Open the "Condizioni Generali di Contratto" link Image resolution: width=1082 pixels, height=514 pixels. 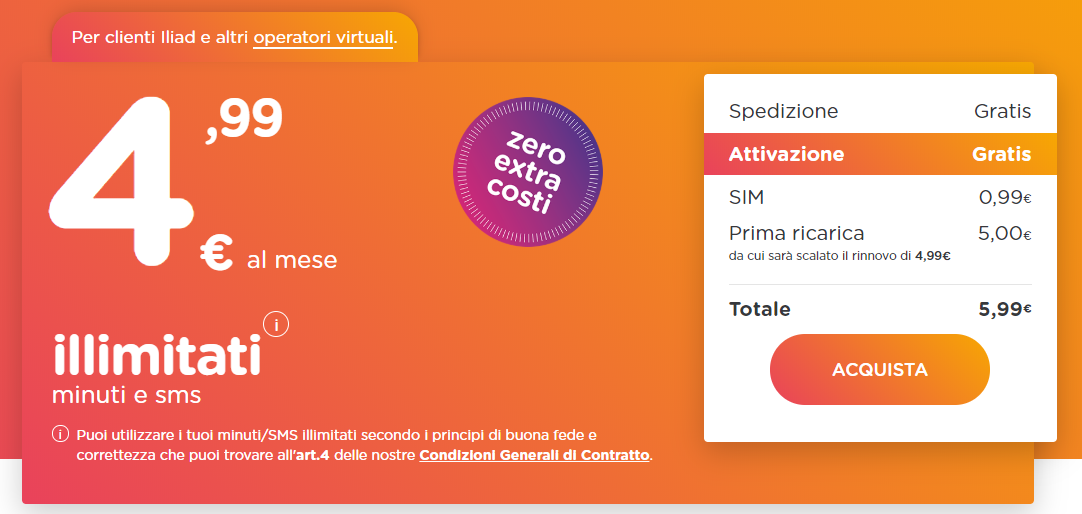click(x=534, y=455)
